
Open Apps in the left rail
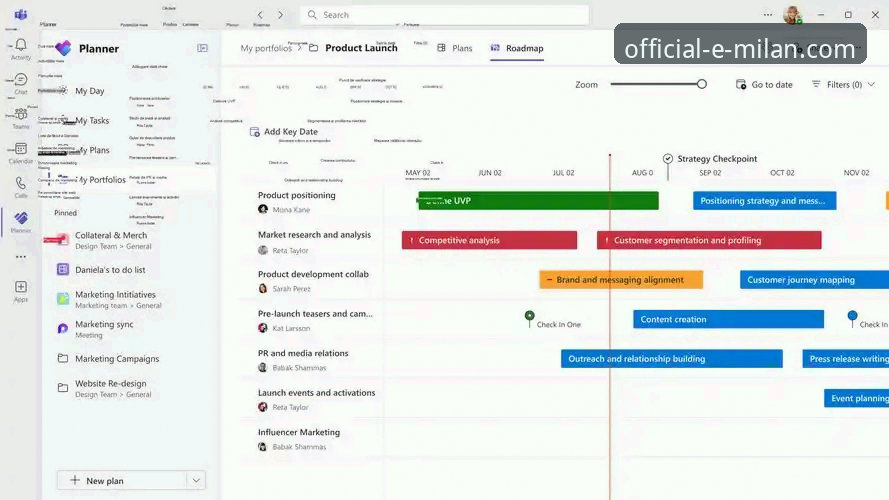pos(20,290)
